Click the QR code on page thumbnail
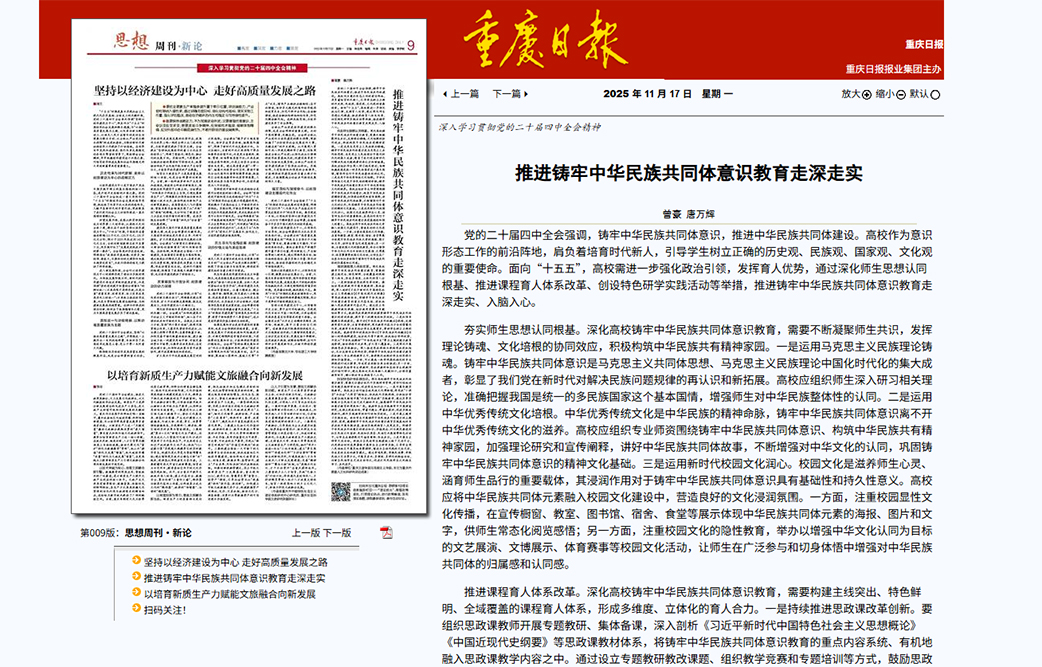This screenshot has width=1042, height=667. point(341,492)
